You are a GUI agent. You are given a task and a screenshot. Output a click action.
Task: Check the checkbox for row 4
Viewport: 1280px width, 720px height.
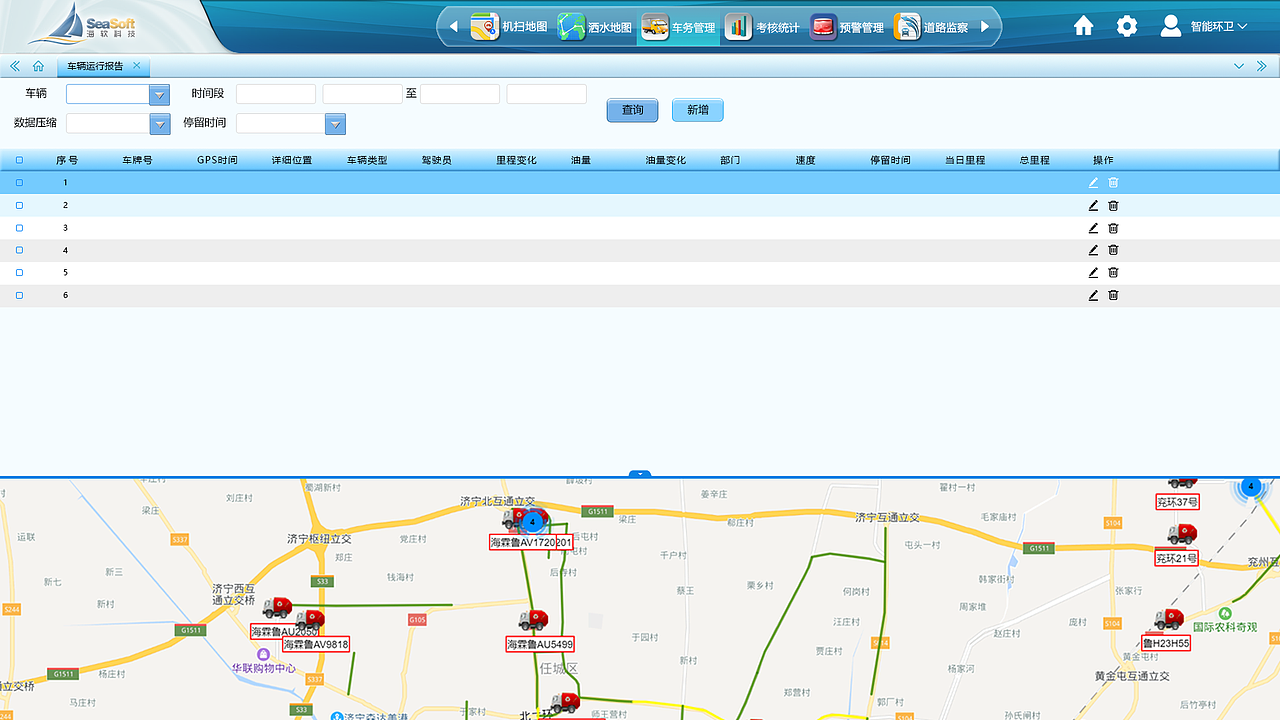coord(19,250)
